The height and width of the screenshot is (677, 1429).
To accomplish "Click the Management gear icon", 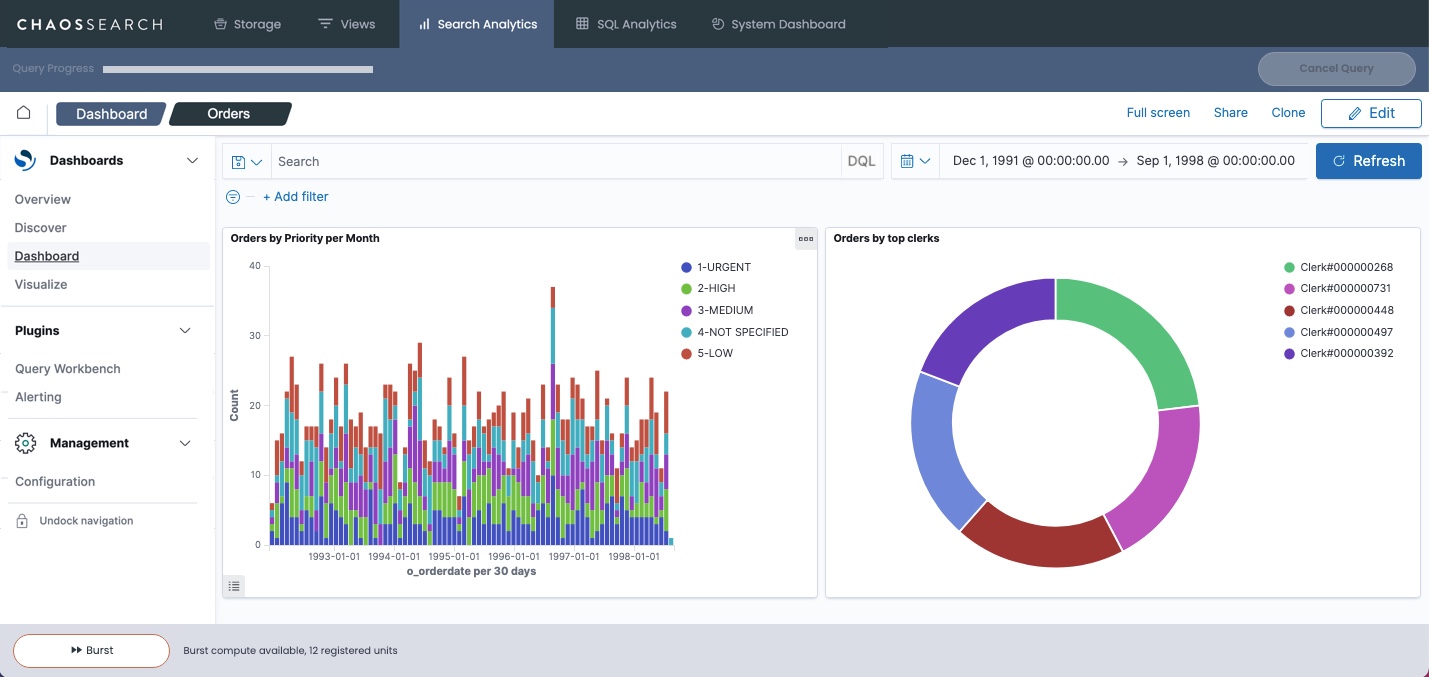I will pyautogui.click(x=26, y=443).
